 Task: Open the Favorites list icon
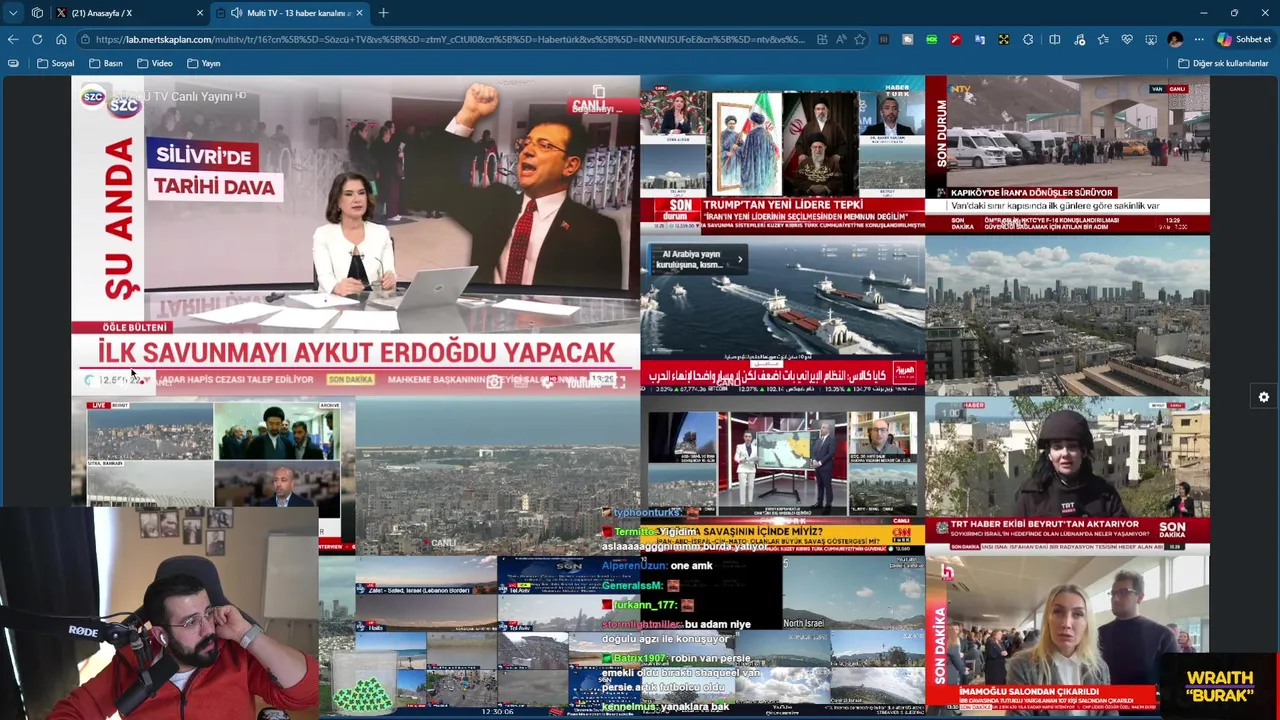coord(1103,39)
